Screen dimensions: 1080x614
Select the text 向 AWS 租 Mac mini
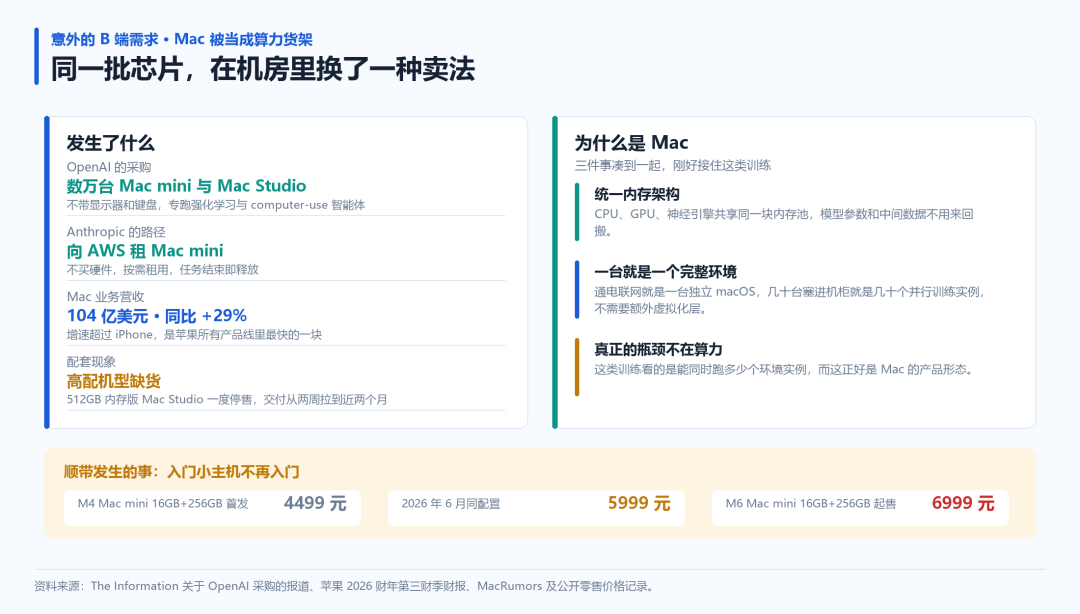tap(145, 251)
